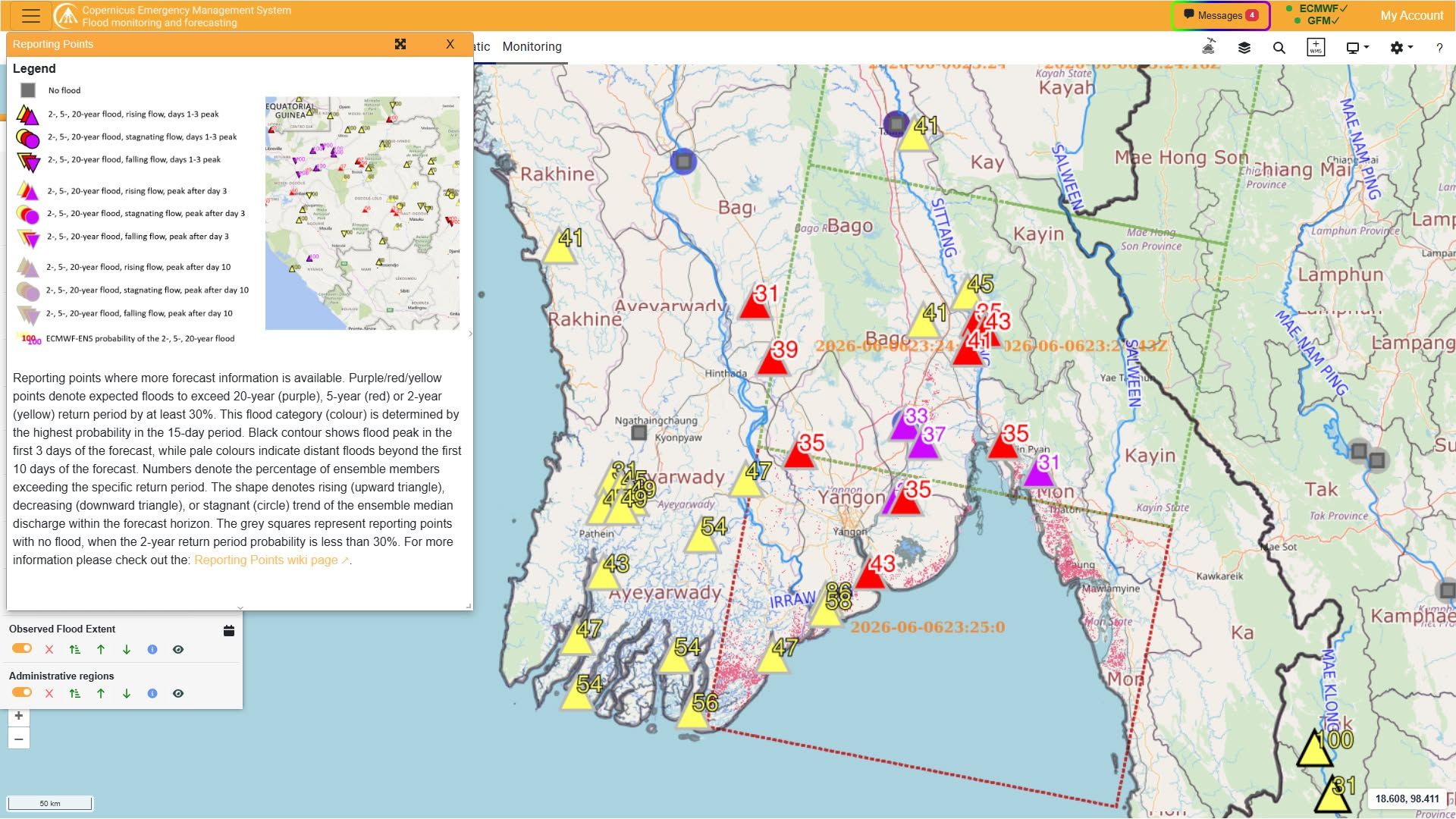Expand the display monitor dropdown
Image resolution: width=1456 pixels, height=819 pixels.
click(x=1357, y=47)
